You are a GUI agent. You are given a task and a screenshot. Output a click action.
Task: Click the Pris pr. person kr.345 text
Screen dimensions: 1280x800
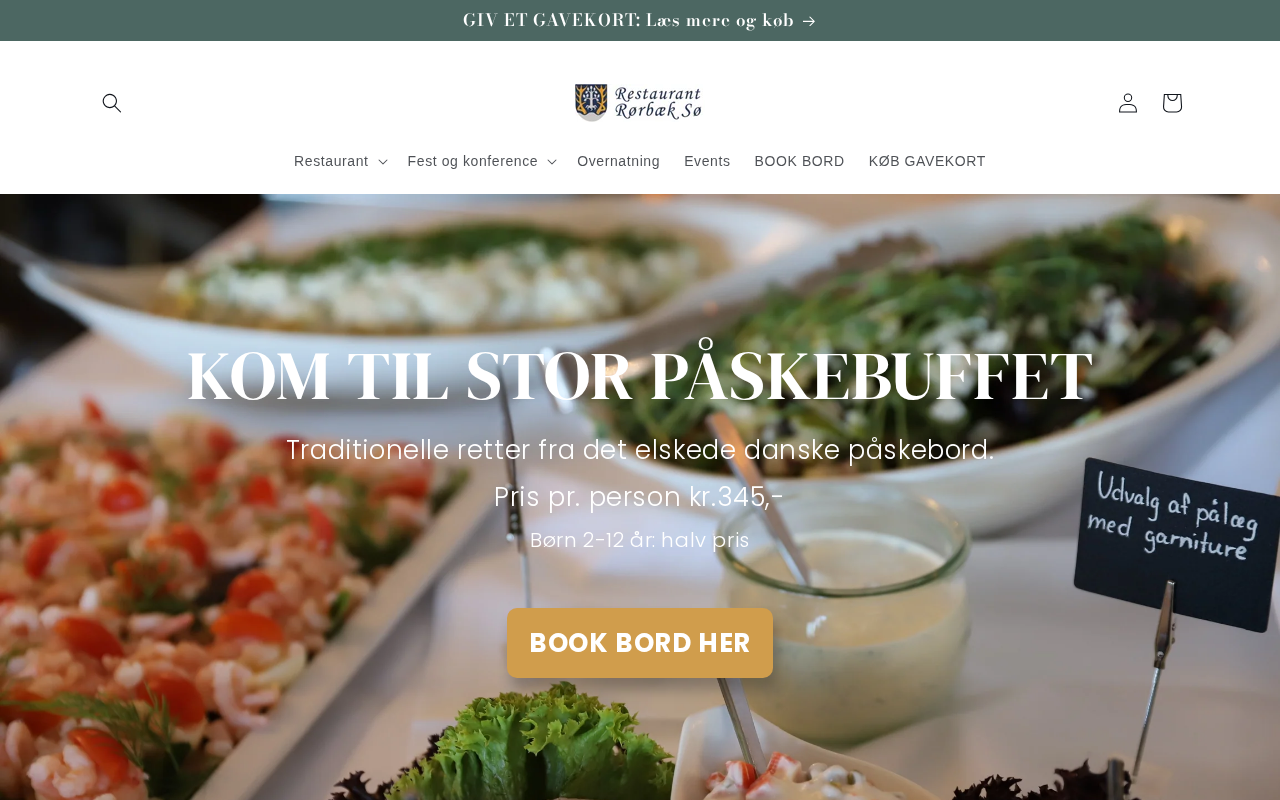coord(640,497)
